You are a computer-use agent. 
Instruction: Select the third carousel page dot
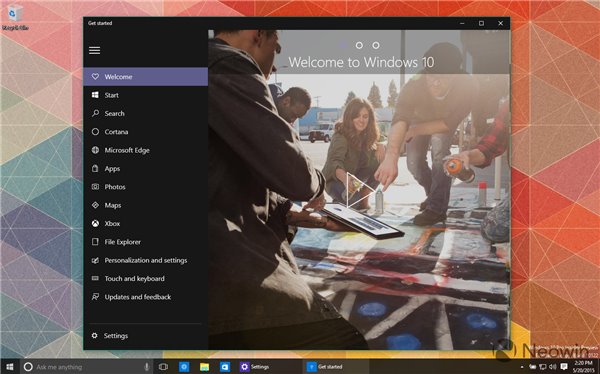click(376, 46)
